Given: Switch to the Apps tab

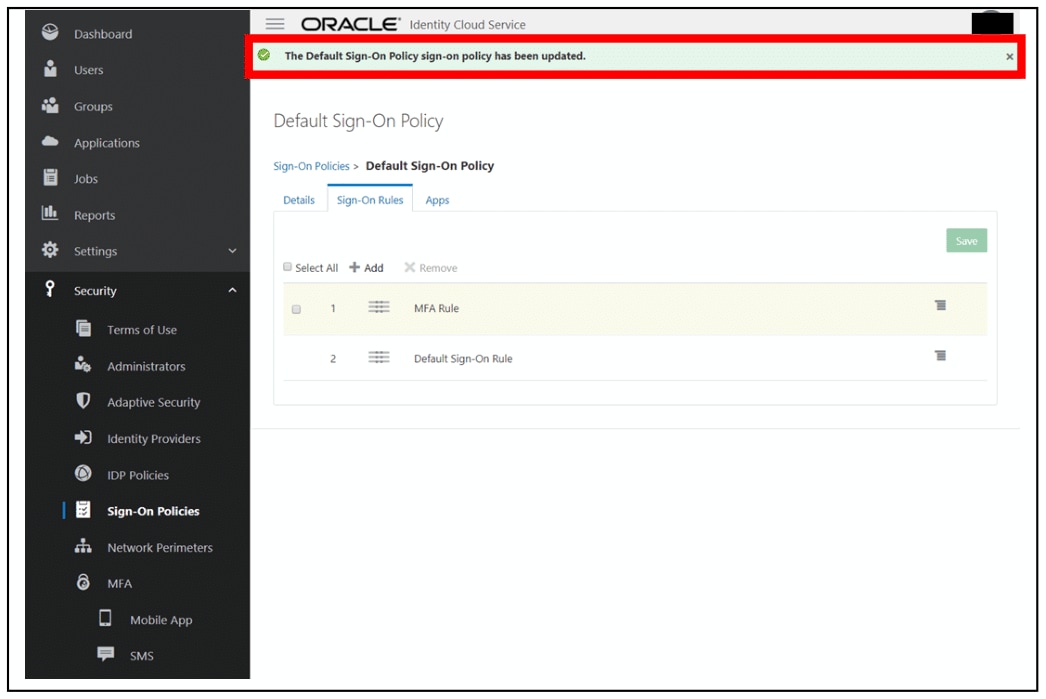Looking at the screenshot, I should (x=436, y=200).
